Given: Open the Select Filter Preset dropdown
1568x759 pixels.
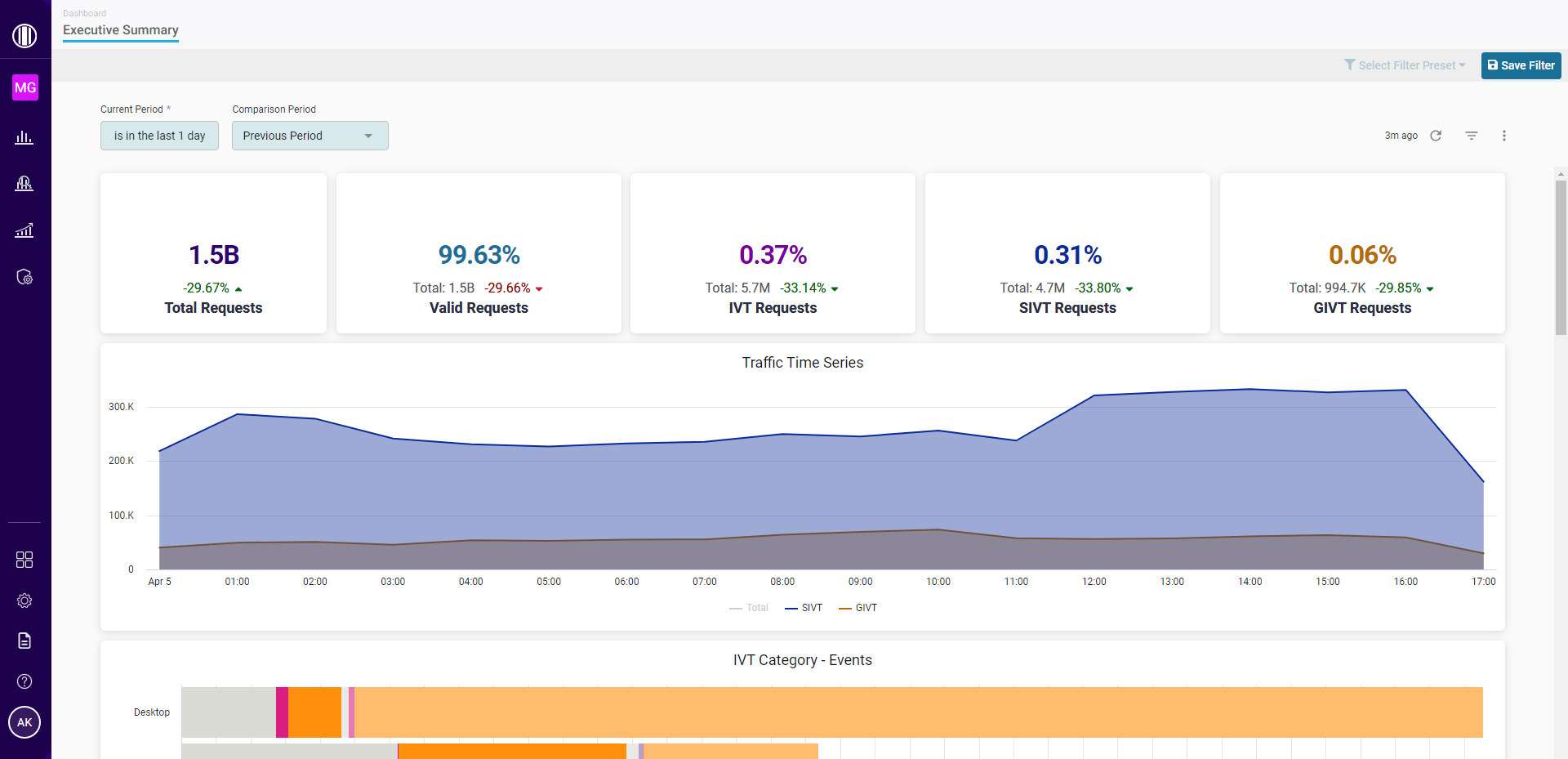Looking at the screenshot, I should (x=1405, y=65).
